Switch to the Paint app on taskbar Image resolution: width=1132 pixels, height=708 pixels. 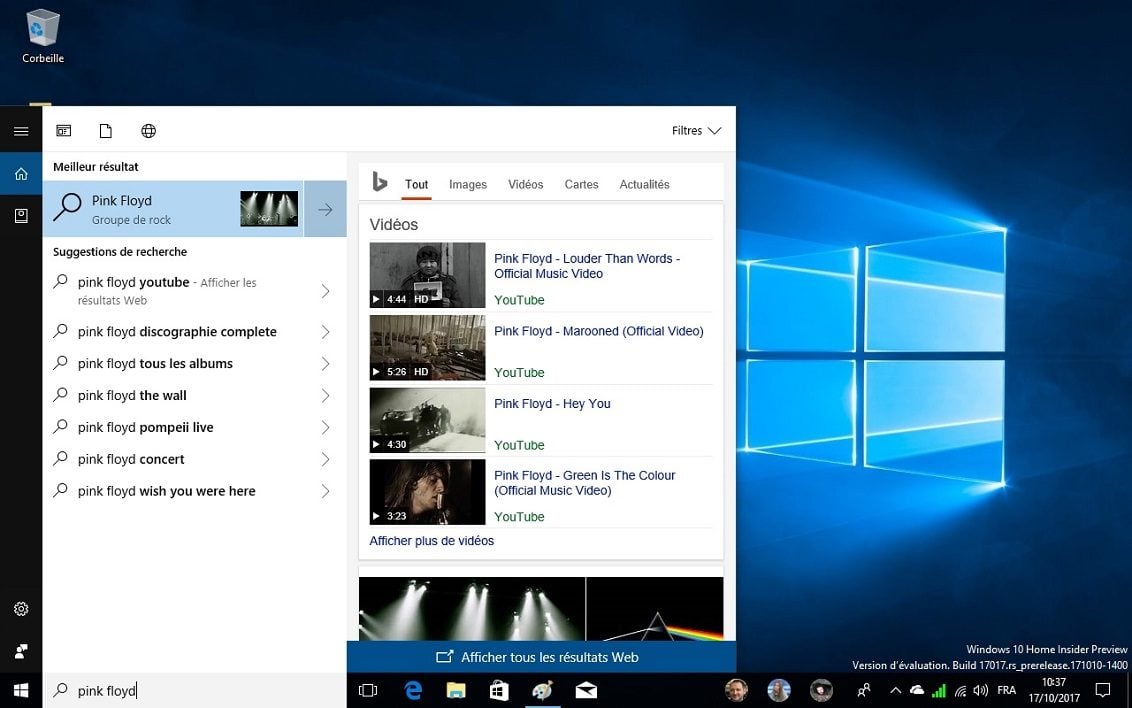[542, 691]
